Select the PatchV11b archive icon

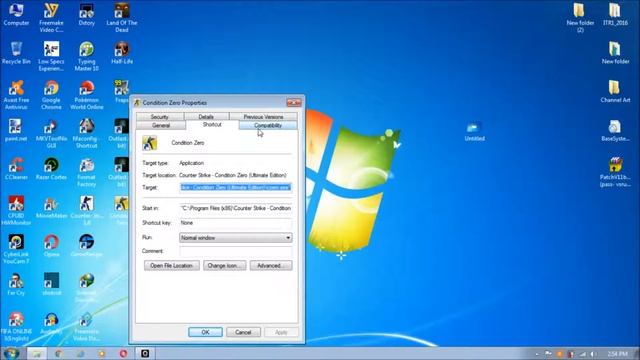[615, 172]
